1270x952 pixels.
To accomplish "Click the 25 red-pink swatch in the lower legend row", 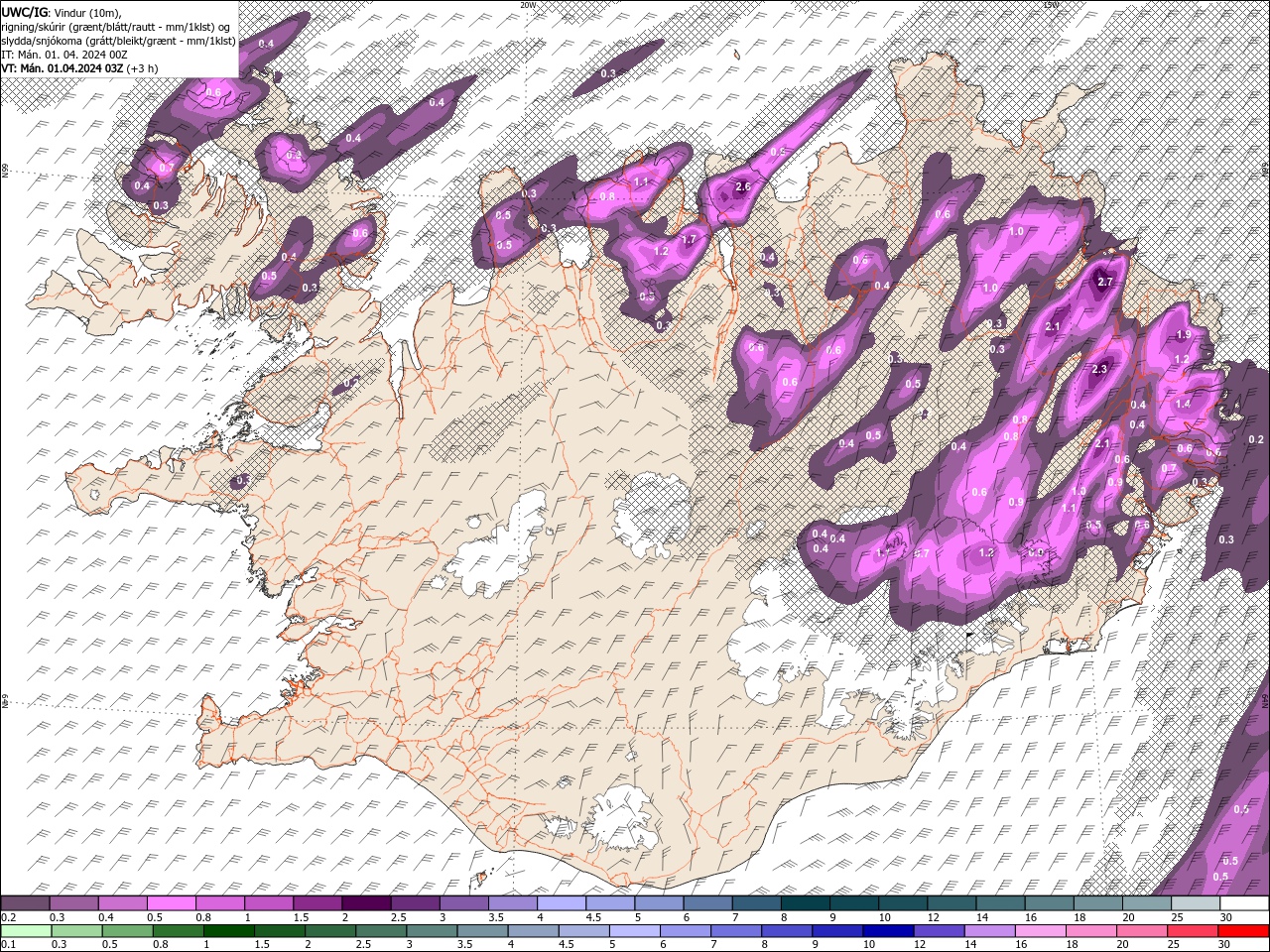I will 1193,931.
